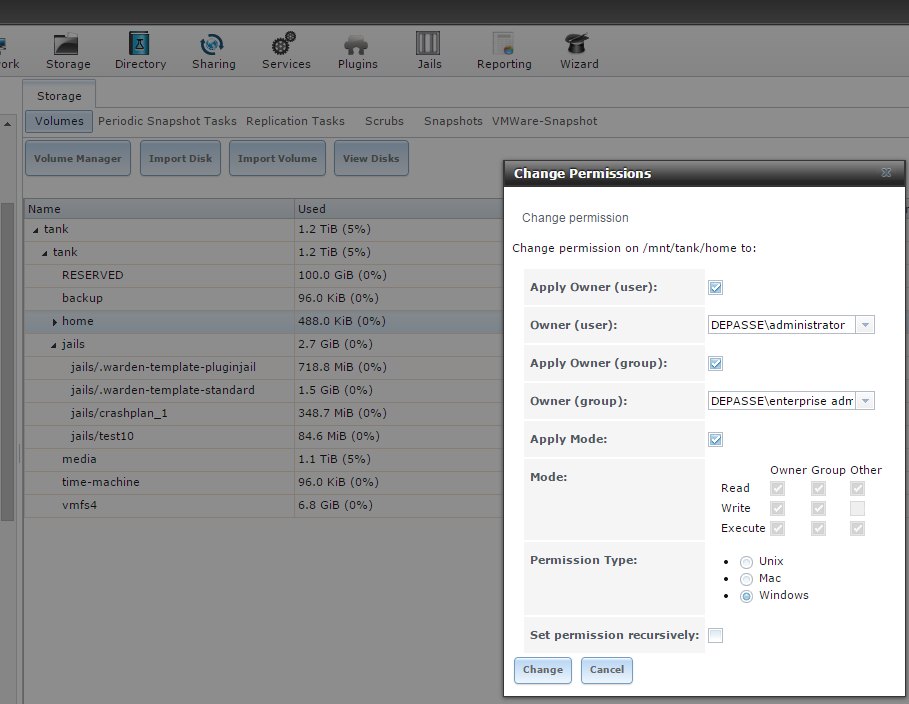
Task: Open the Sharing toolbar icon
Action: (213, 50)
